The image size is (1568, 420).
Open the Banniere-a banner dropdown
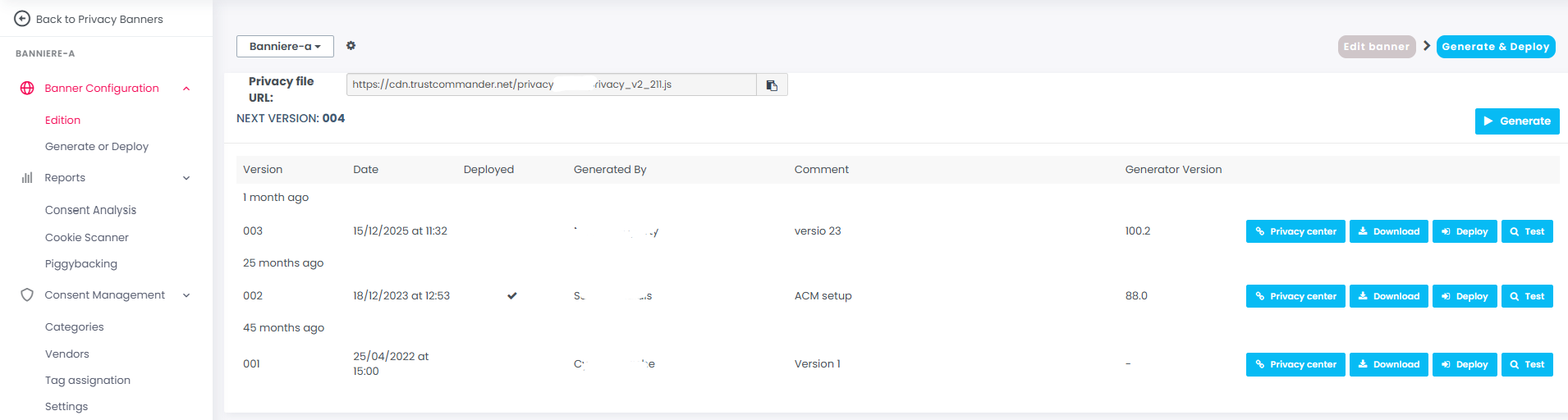pos(285,47)
